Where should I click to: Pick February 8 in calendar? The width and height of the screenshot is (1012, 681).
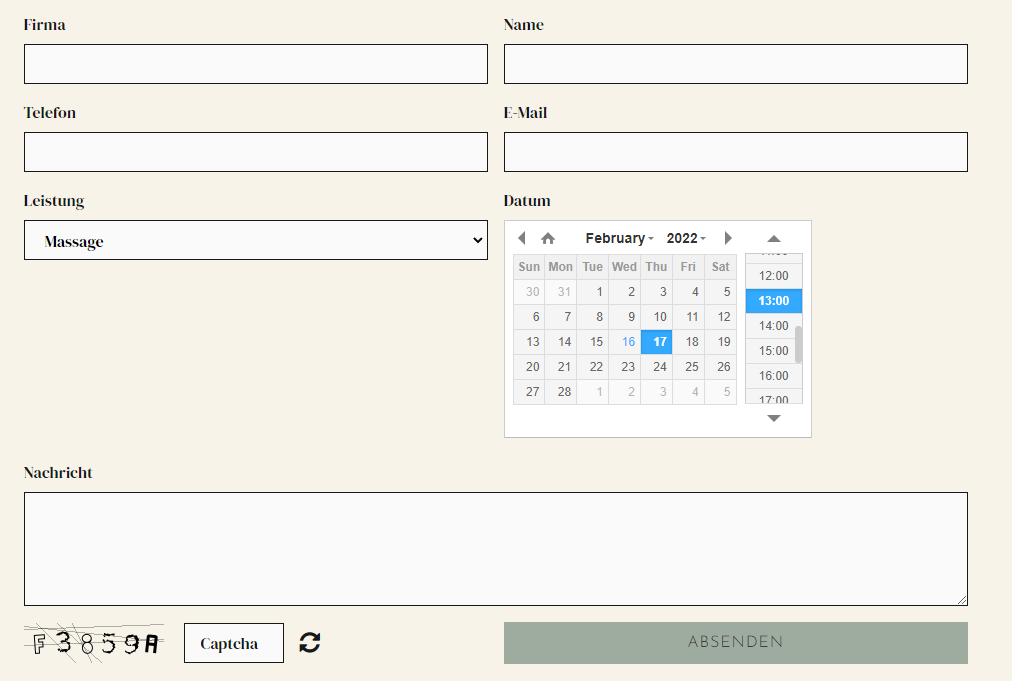pyautogui.click(x=593, y=317)
